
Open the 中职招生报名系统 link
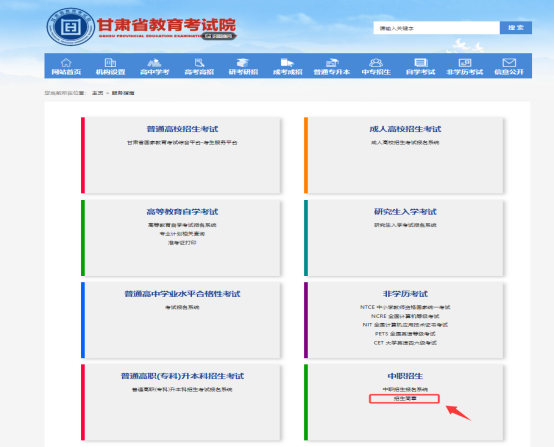(x=405, y=389)
